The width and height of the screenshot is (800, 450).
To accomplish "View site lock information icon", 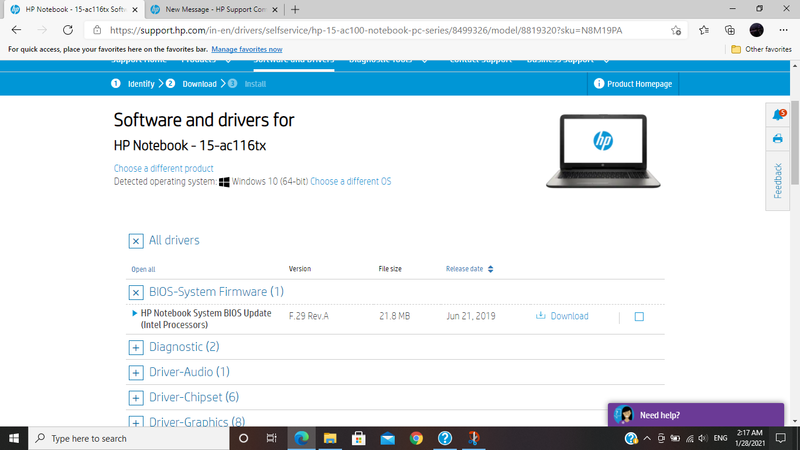I will [97, 30].
